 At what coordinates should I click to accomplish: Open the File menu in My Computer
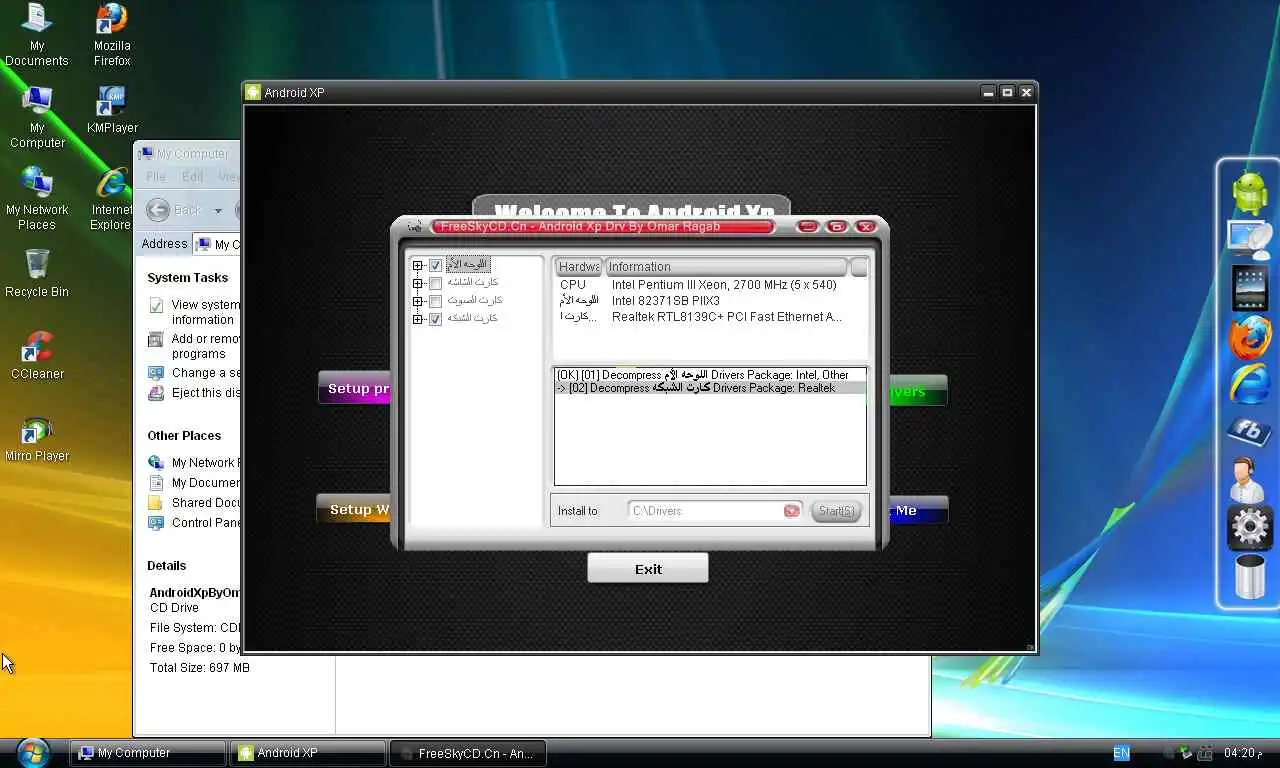[156, 177]
